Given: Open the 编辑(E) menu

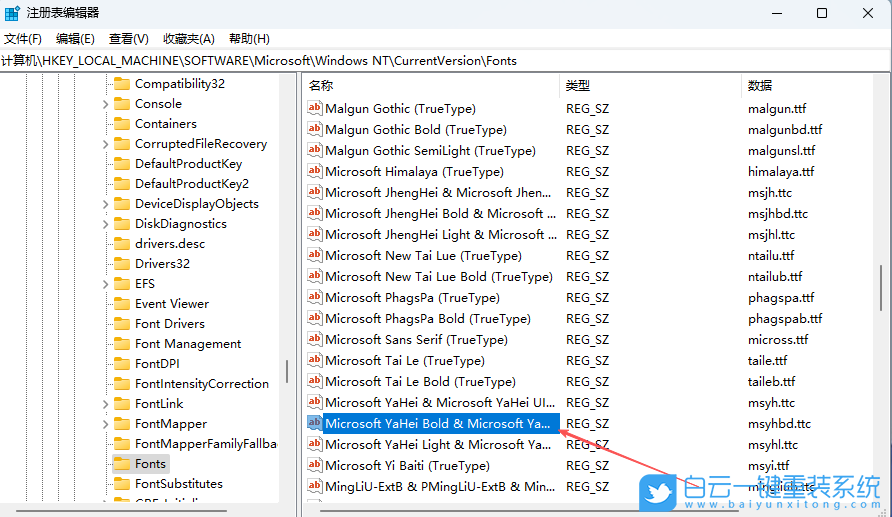Looking at the screenshot, I should tap(75, 39).
